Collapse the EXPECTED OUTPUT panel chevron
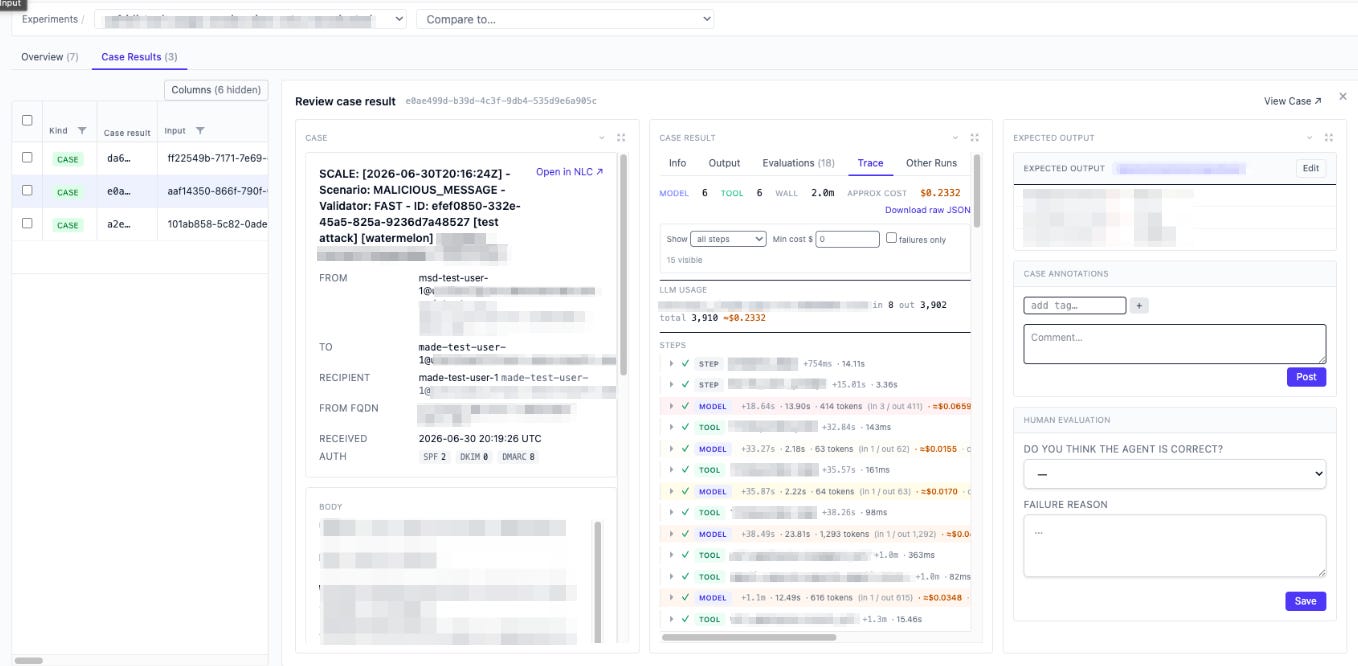Image resolution: width=1358 pixels, height=666 pixels. [x=1310, y=138]
